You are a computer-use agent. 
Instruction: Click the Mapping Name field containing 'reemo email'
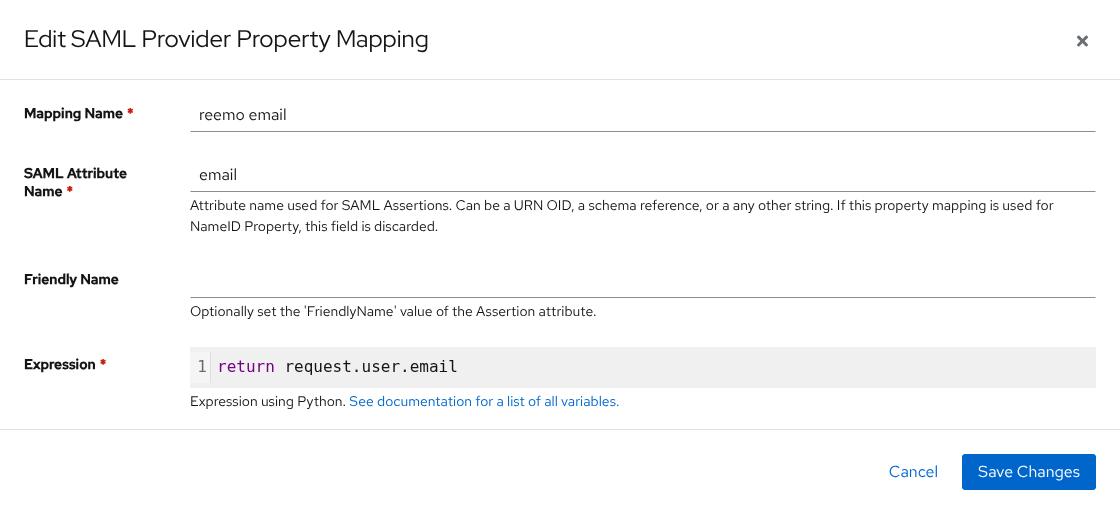[x=643, y=115]
